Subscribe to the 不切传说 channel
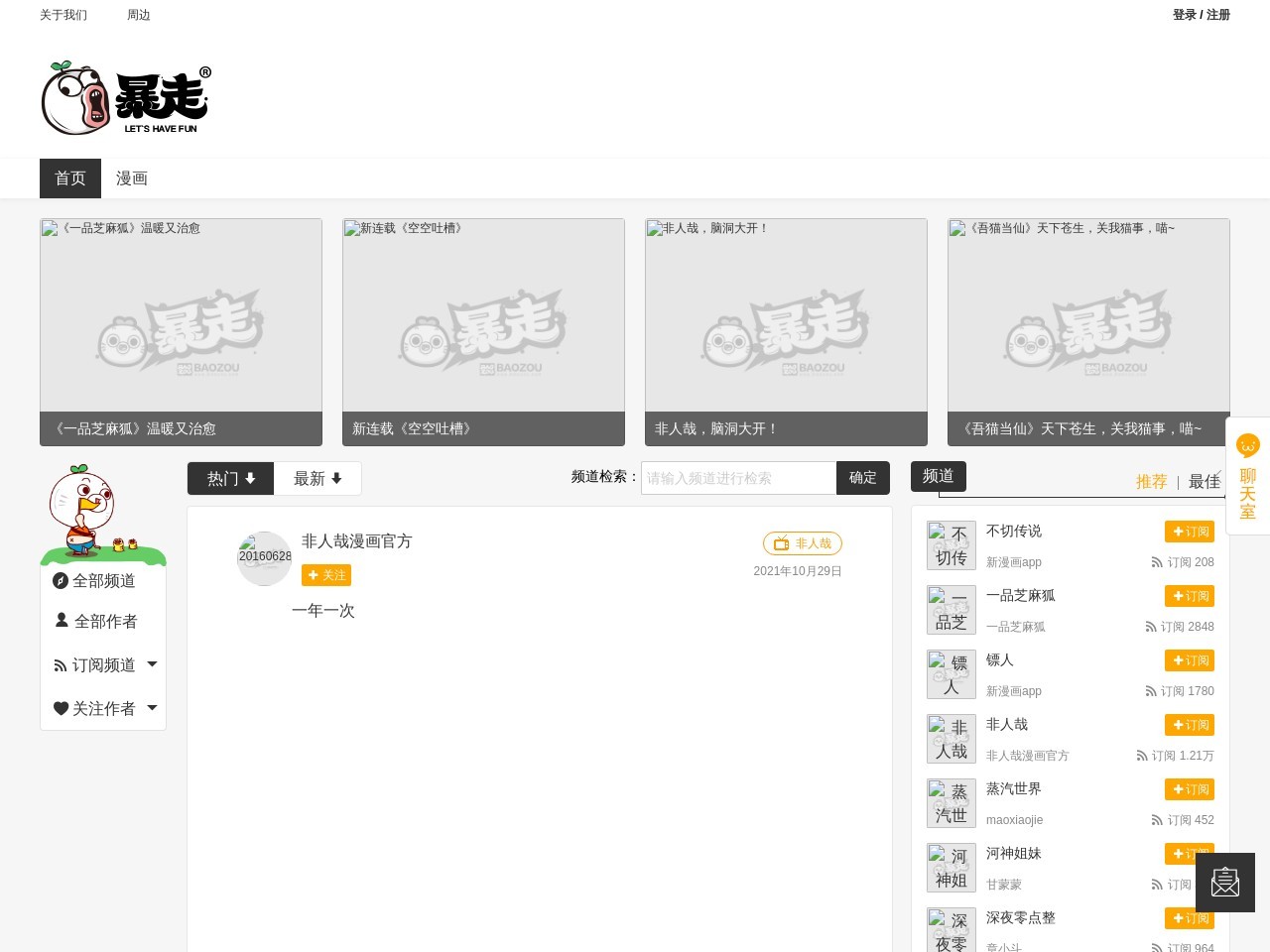The image size is (1270, 952). 1189,532
